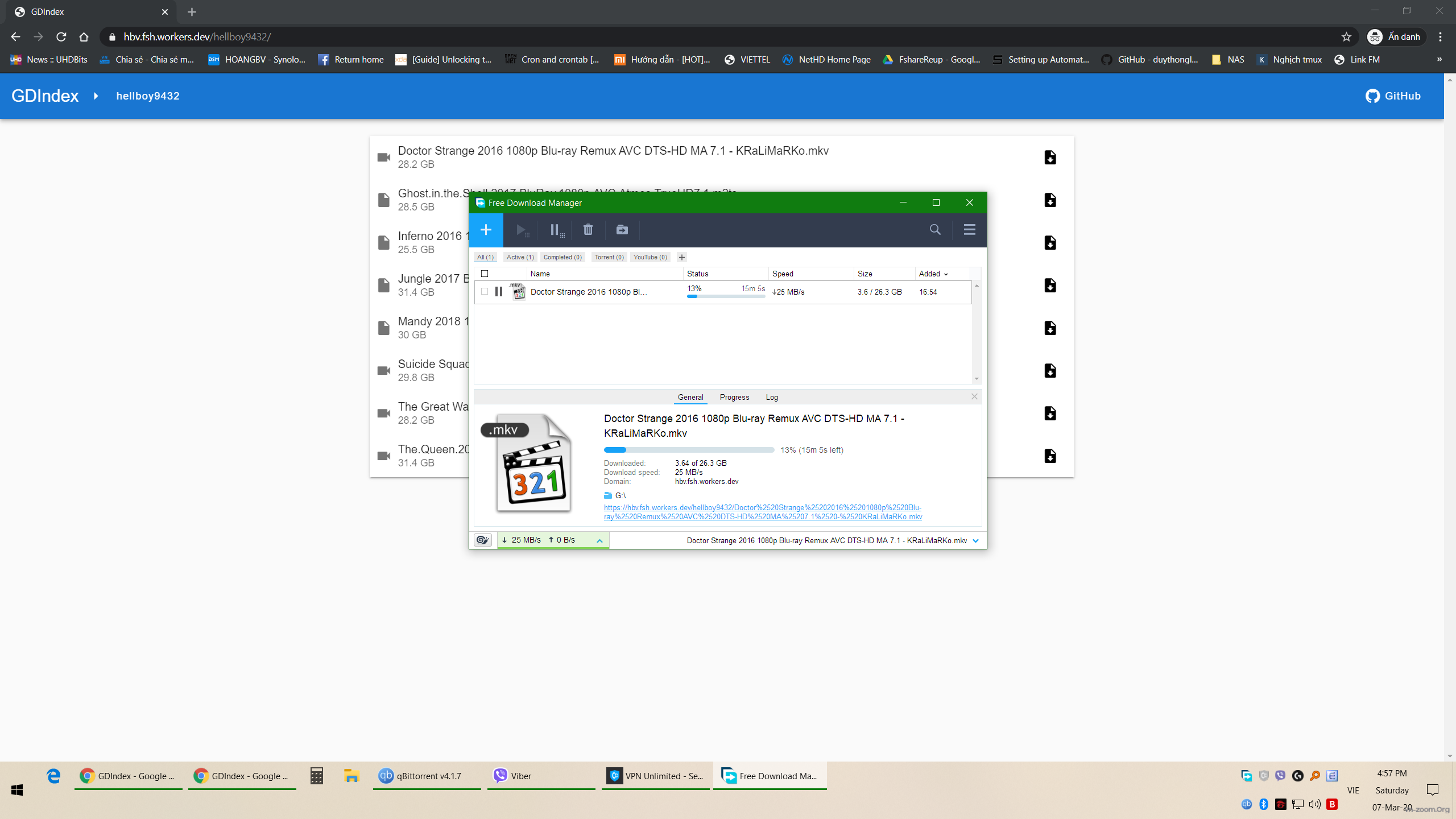Click the start downloads play icon
The width and height of the screenshot is (1456, 819).
[x=522, y=230]
